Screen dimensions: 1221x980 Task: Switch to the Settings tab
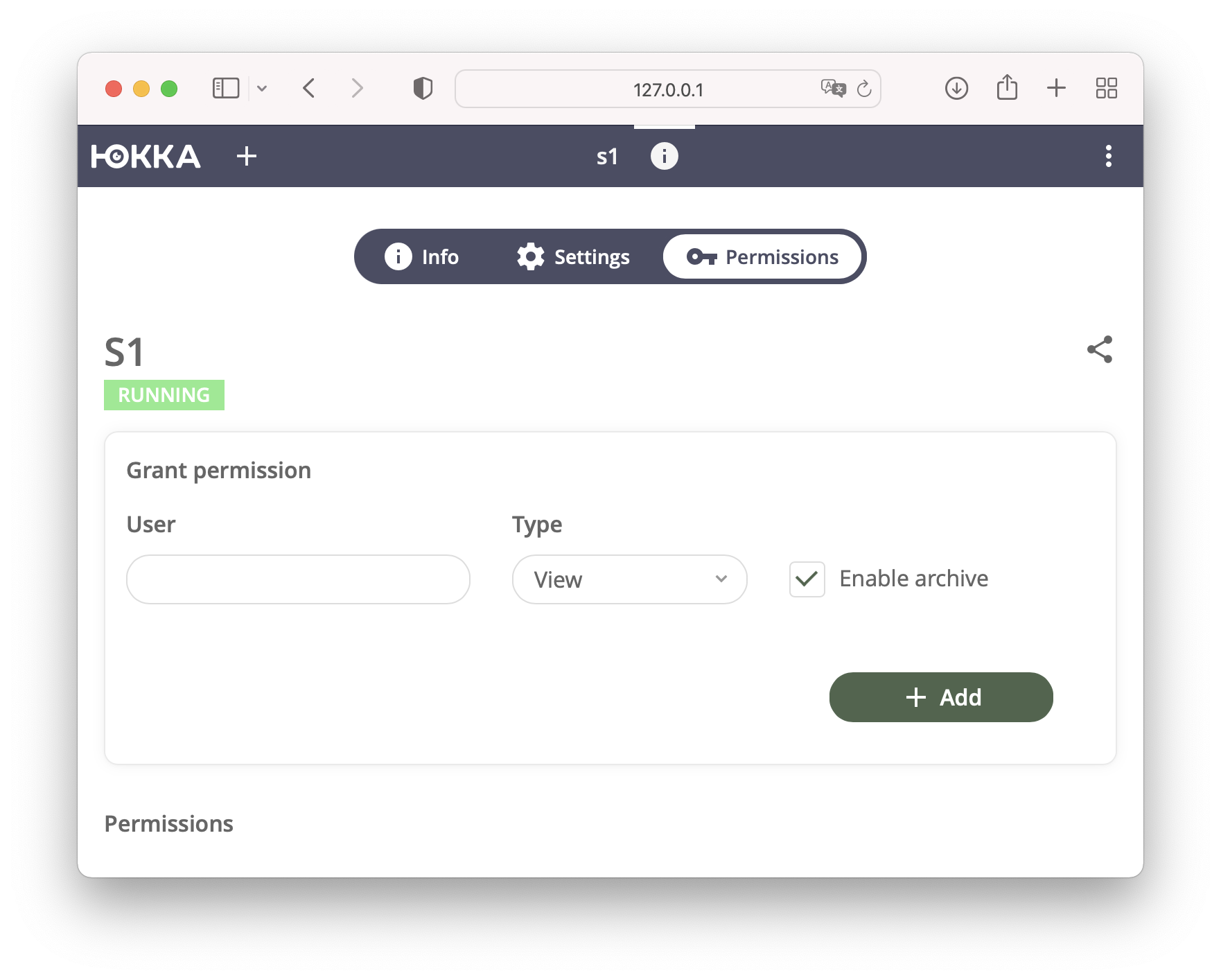click(x=573, y=257)
